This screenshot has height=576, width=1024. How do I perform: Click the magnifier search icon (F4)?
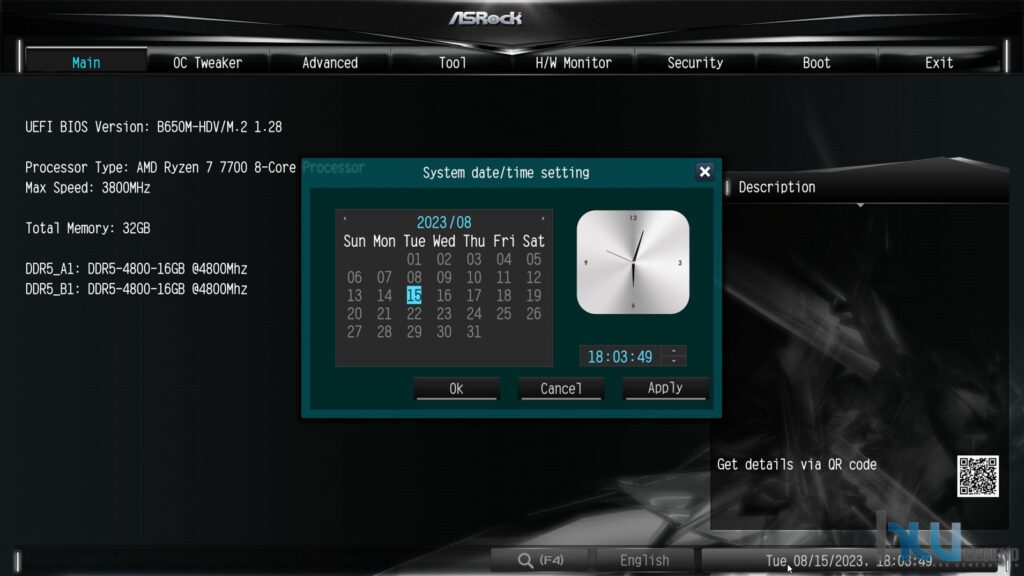pos(525,560)
